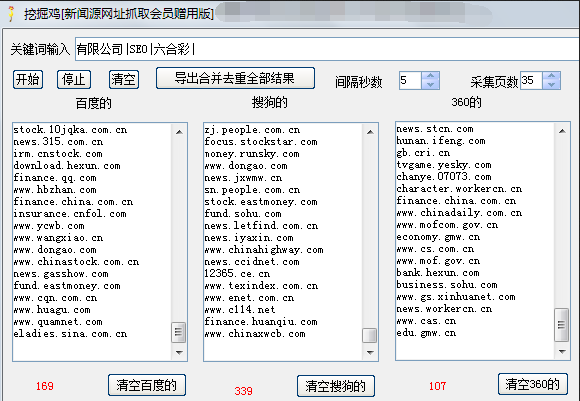Select bank.hexun.com row
580x401 pixels.
[x=438, y=273]
